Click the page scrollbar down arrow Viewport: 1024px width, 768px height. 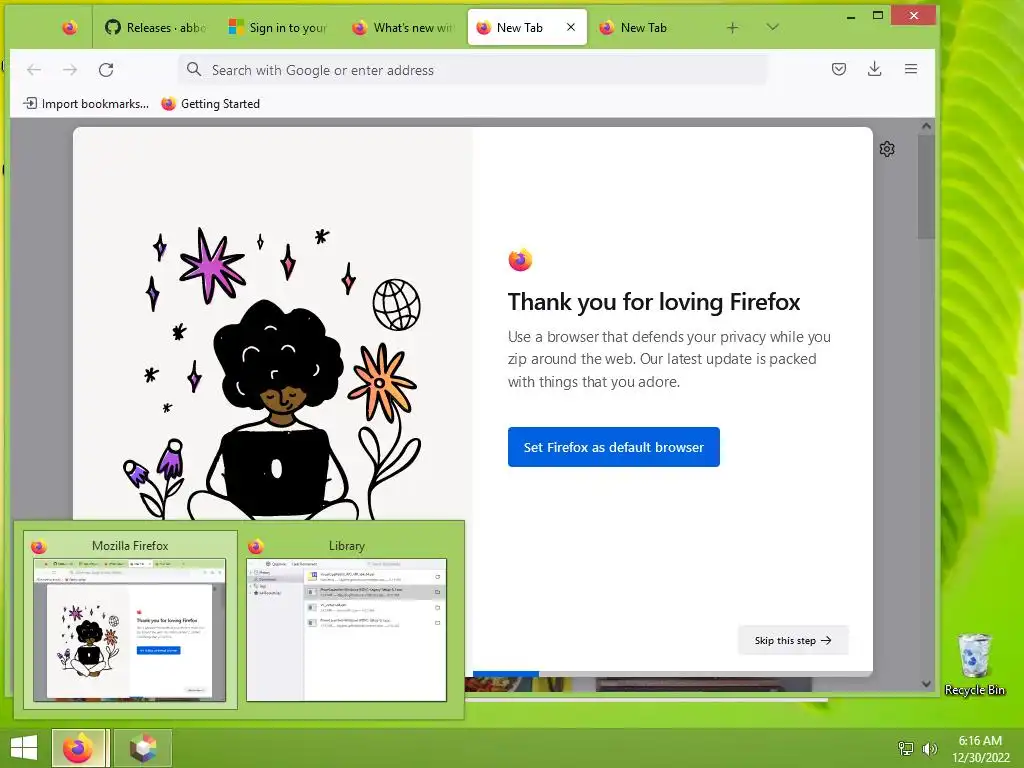(x=926, y=684)
